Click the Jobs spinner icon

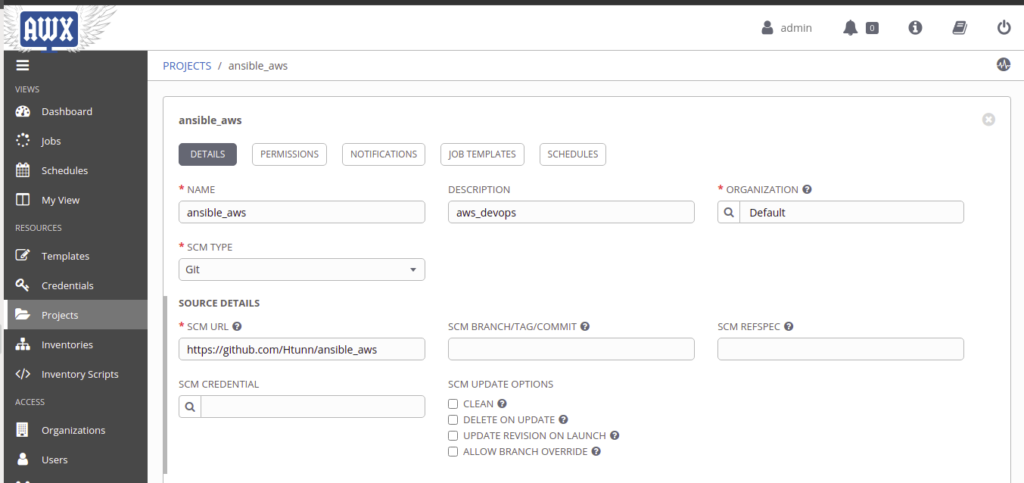coord(23,141)
